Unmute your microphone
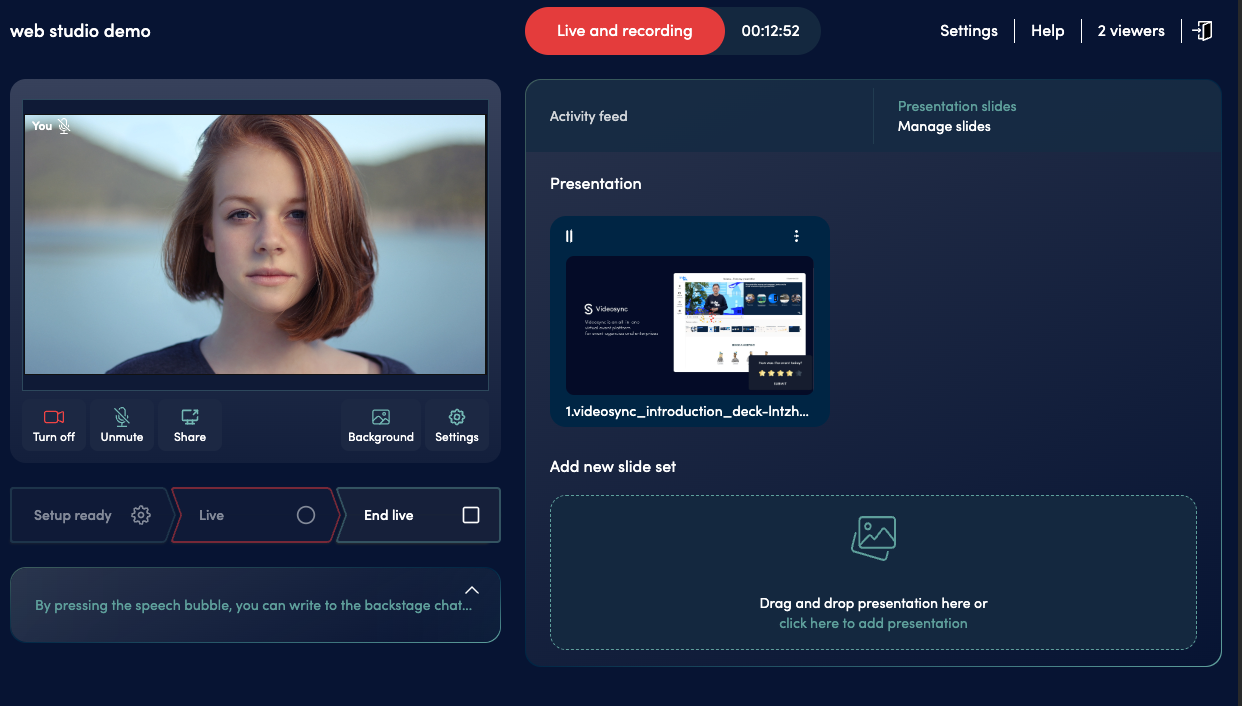 (121, 424)
